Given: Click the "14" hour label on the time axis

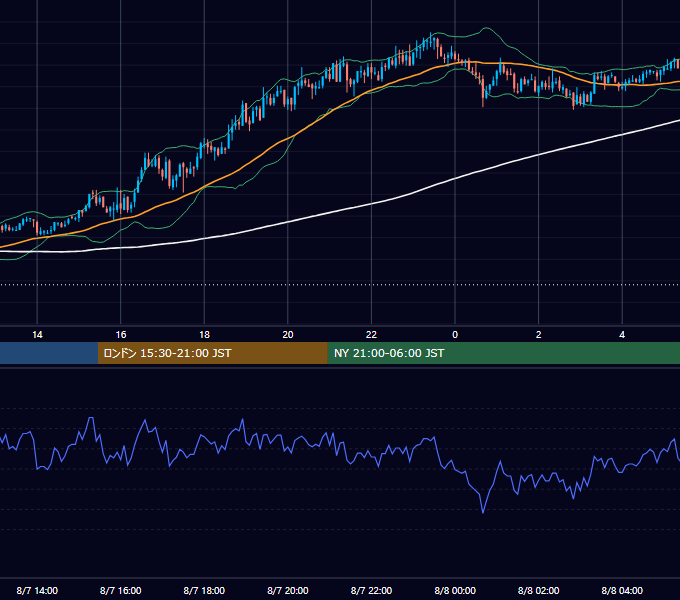Looking at the screenshot, I should pyautogui.click(x=37, y=335).
